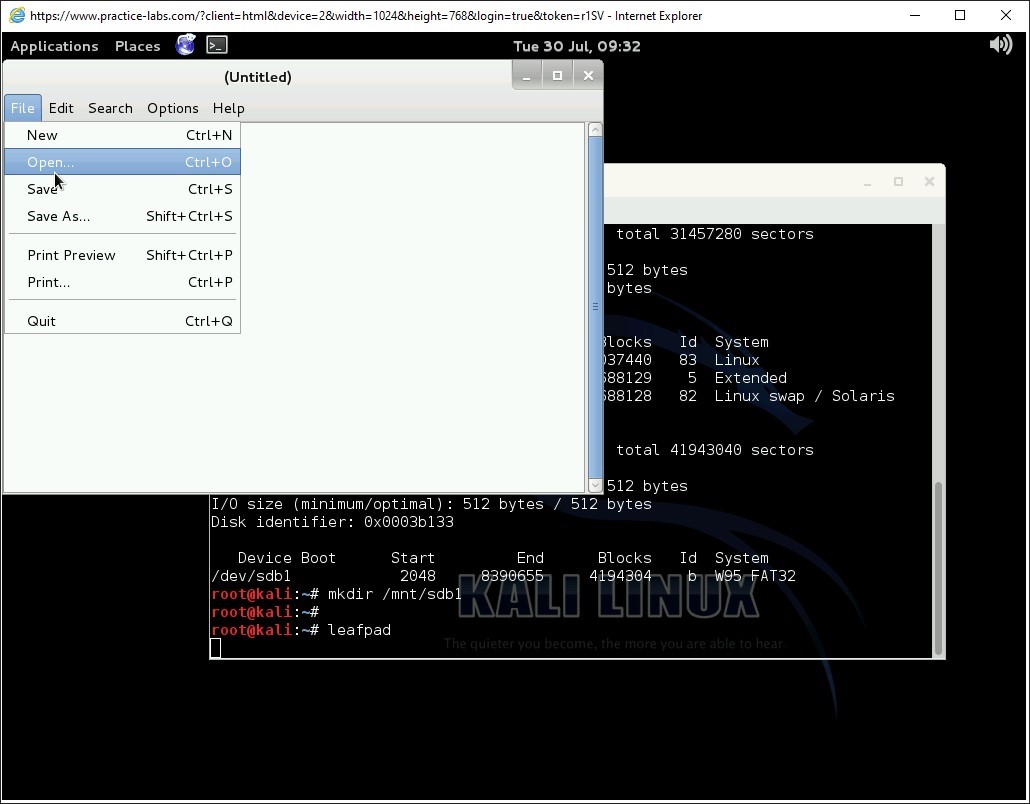
Task: Click Leafpad scrollbar up arrow
Action: (x=595, y=129)
